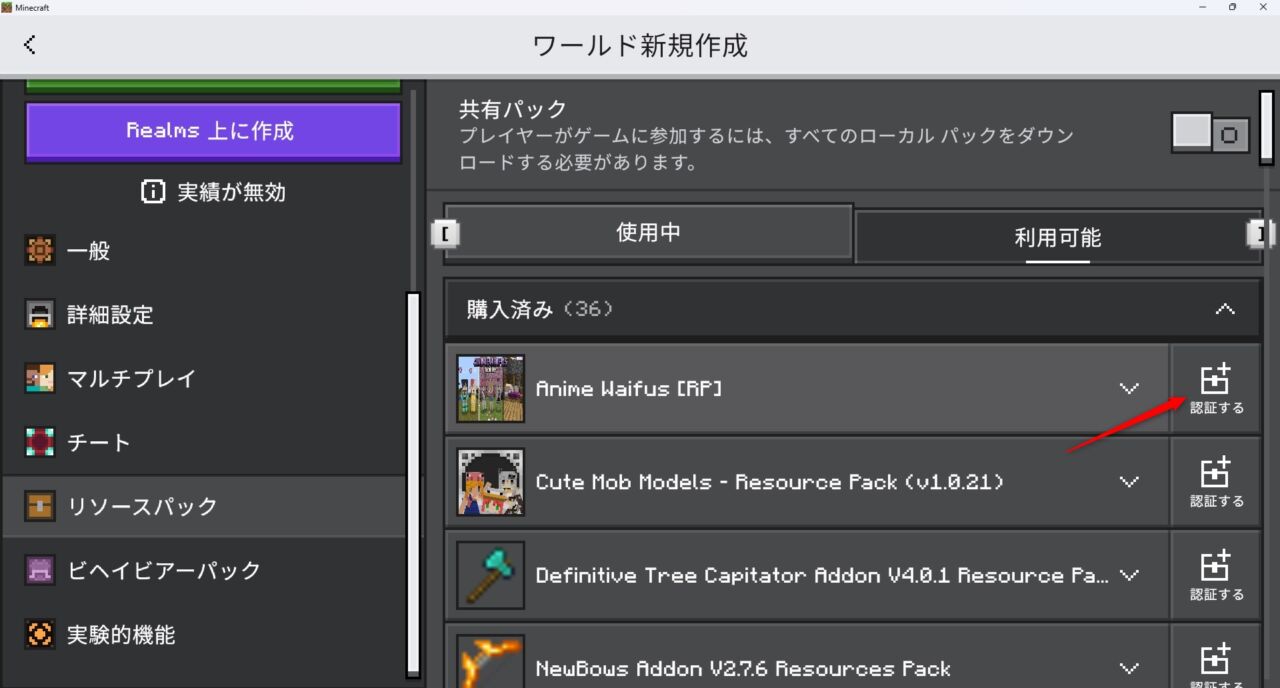
Task: Open the 詳細設定 section
Action: 204,315
